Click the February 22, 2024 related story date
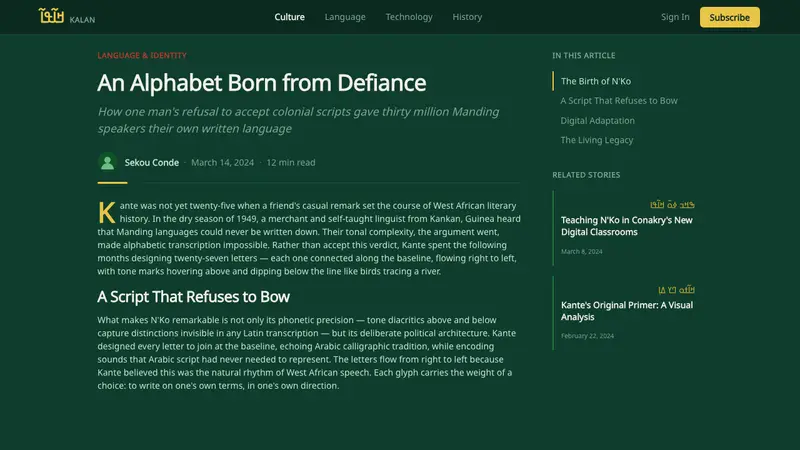 (x=587, y=336)
